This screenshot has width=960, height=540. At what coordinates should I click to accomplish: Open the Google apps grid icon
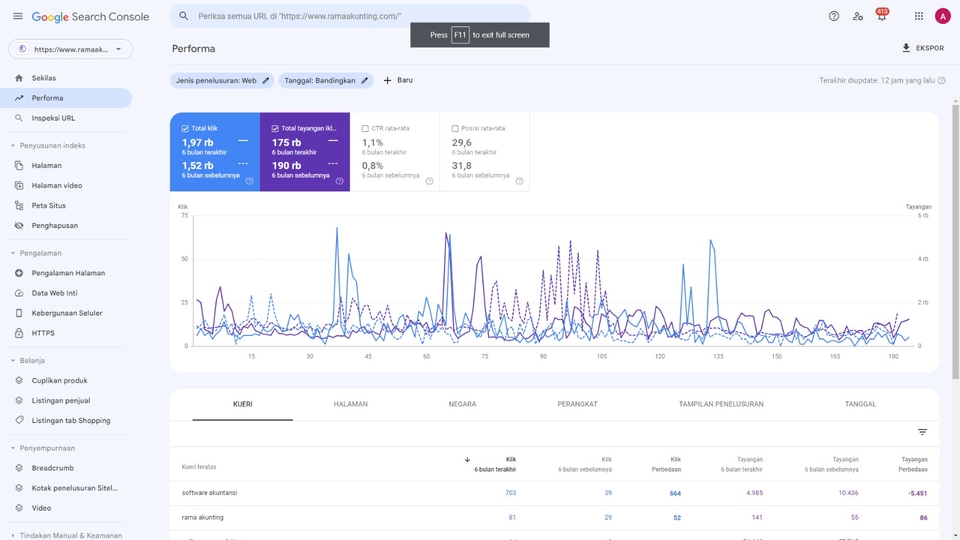pyautogui.click(x=918, y=16)
